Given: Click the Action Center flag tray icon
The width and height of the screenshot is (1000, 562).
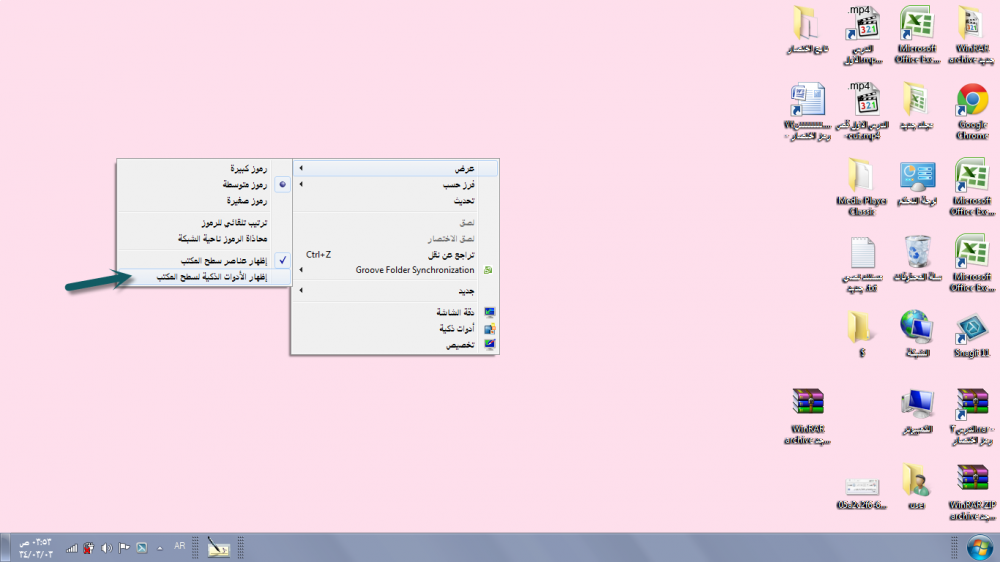Looking at the screenshot, I should (124, 548).
